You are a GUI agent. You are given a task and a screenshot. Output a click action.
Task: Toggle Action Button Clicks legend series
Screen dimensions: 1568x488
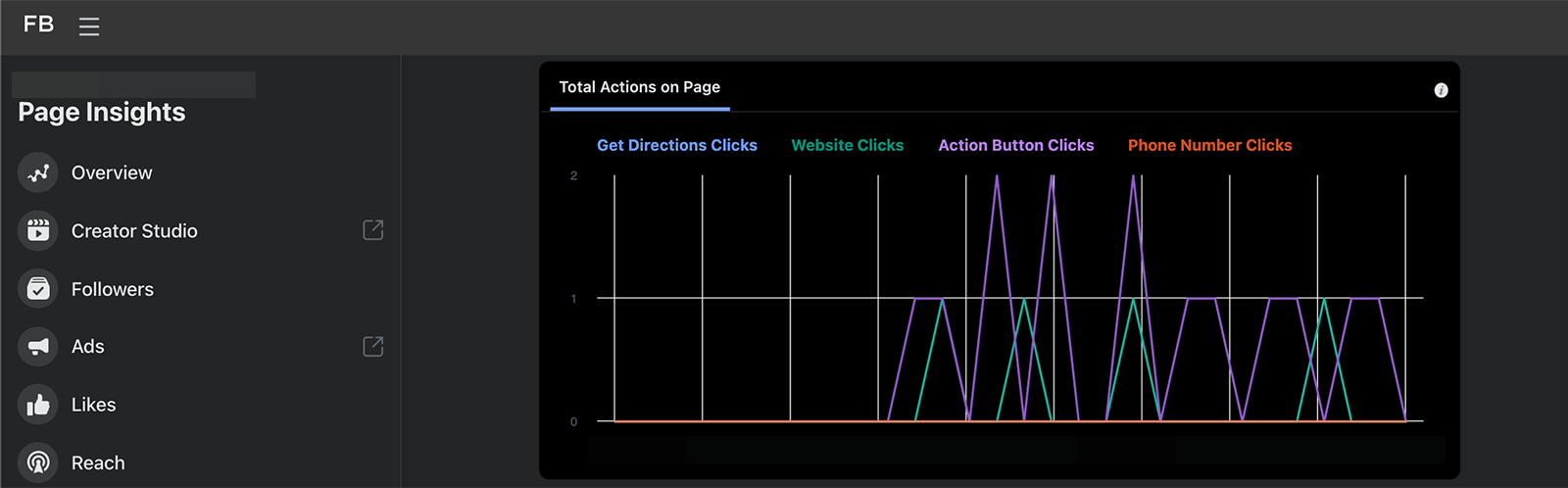pos(1015,145)
